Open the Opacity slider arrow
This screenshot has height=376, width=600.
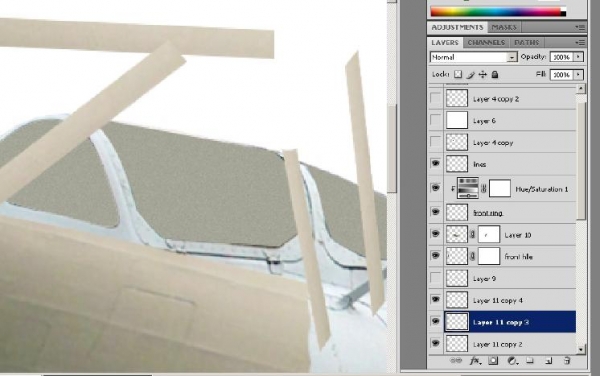coord(579,57)
